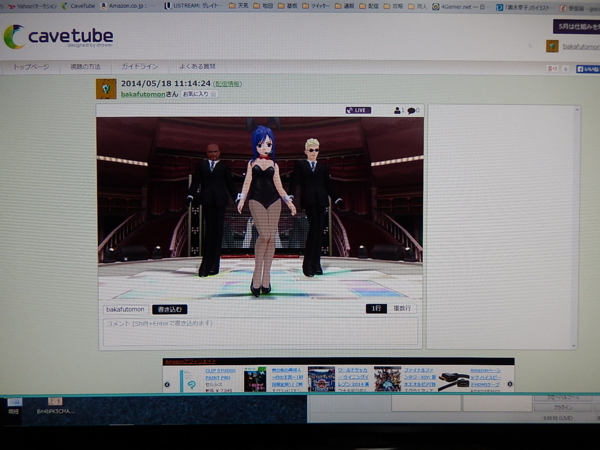Show next Amazon affiliate items
Viewport: 600px width, 450px height.
coord(510,384)
